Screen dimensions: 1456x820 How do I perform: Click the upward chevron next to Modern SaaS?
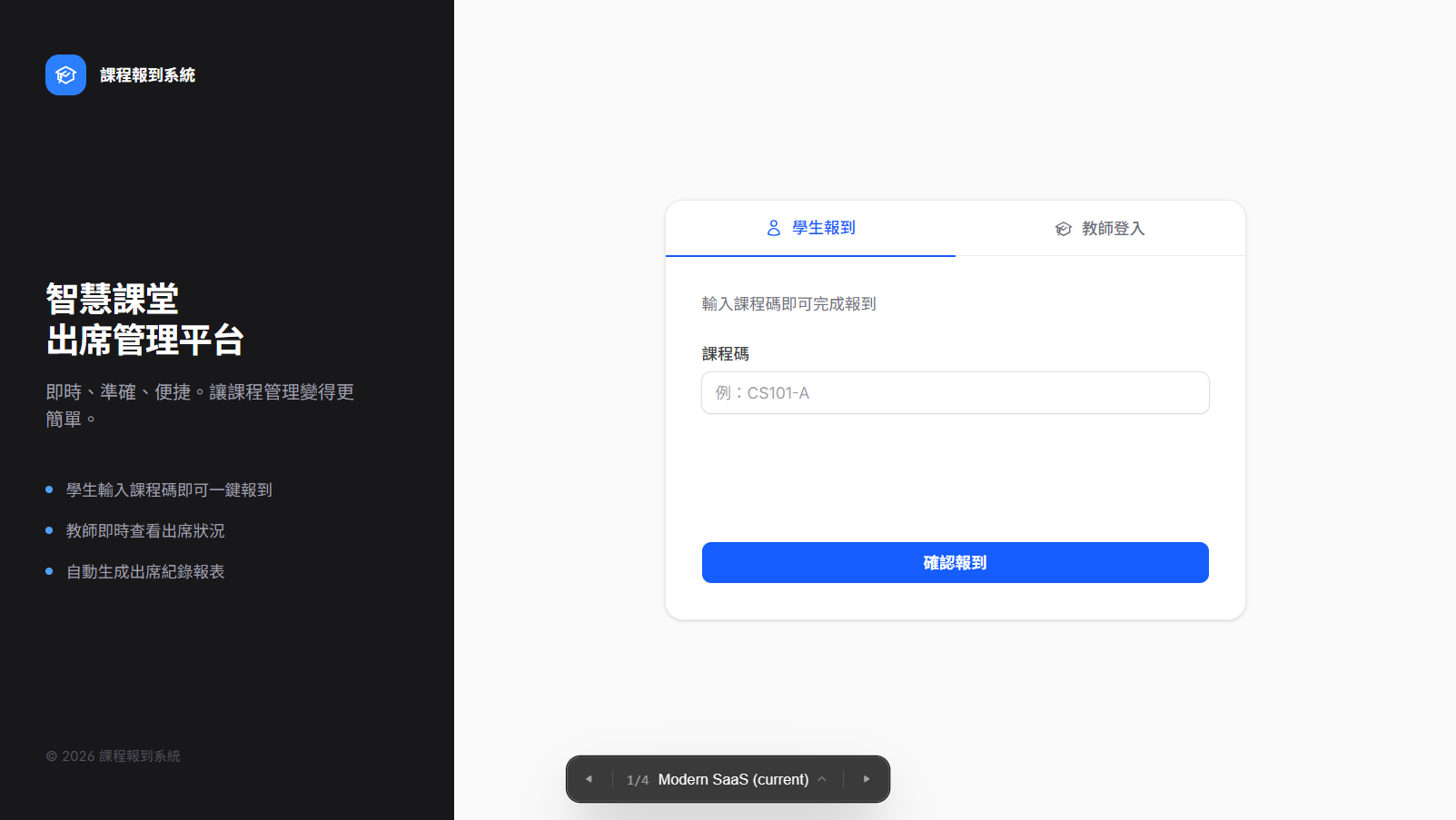point(822,778)
